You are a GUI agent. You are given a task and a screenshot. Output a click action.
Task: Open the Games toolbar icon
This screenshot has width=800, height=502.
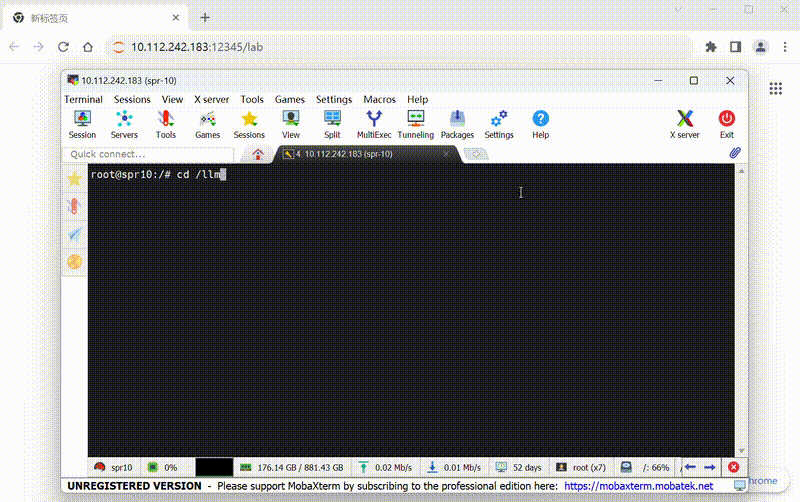(x=207, y=124)
